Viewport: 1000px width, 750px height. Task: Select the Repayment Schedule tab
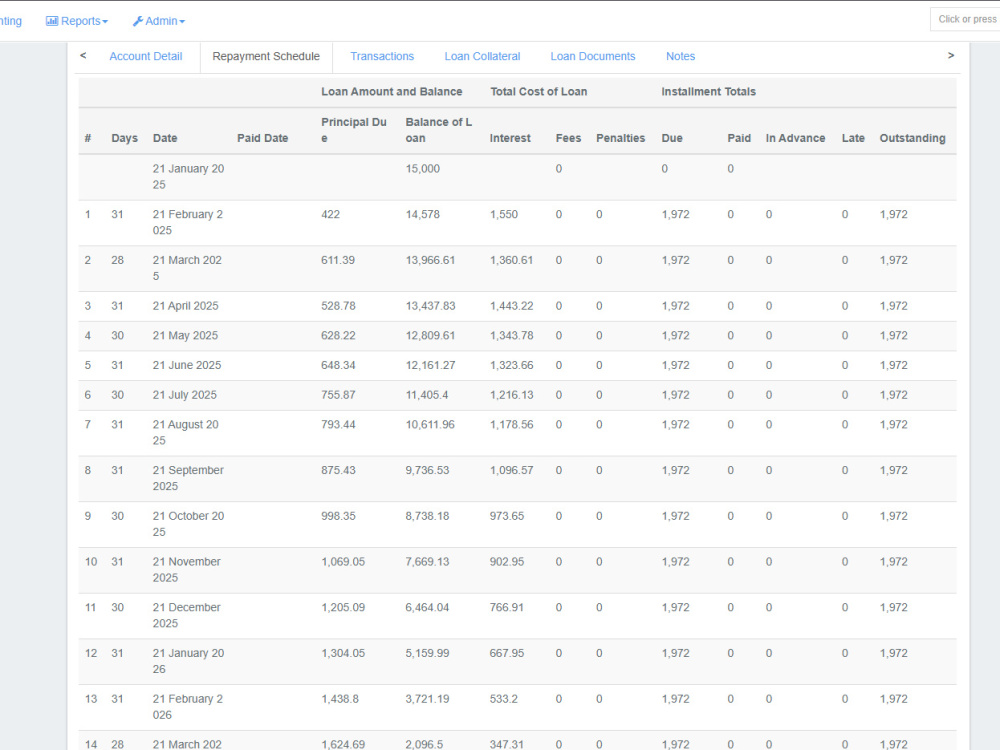coord(266,56)
